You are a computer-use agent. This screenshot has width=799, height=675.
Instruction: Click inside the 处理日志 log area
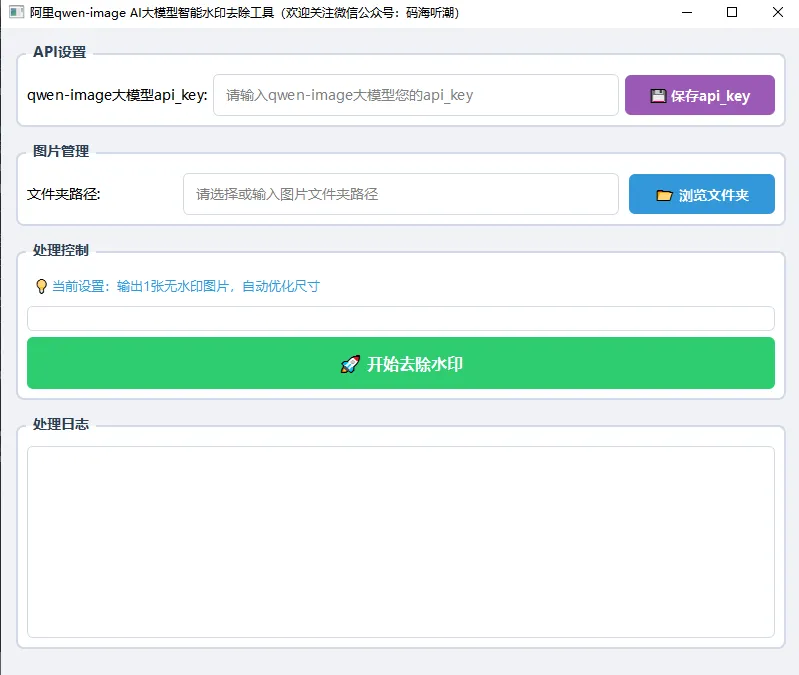click(x=401, y=542)
